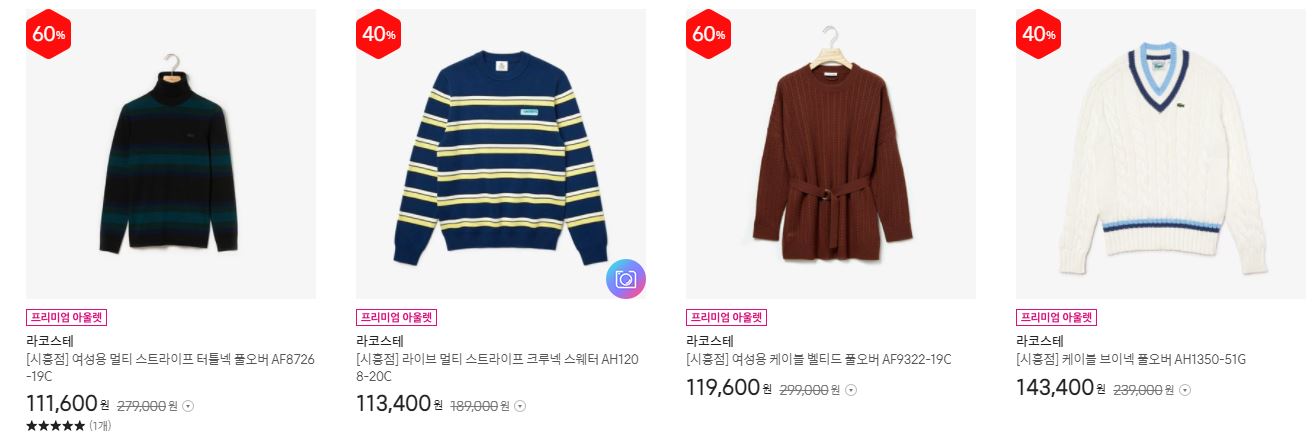1315x443 pixels.
Task: Open the brown cable belted pullover image
Action: click(x=831, y=154)
